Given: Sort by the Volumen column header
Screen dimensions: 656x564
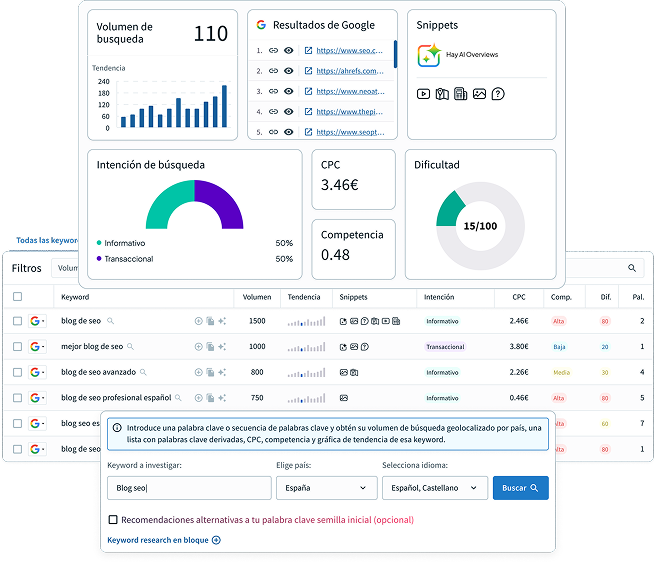Looking at the screenshot, I should (257, 297).
